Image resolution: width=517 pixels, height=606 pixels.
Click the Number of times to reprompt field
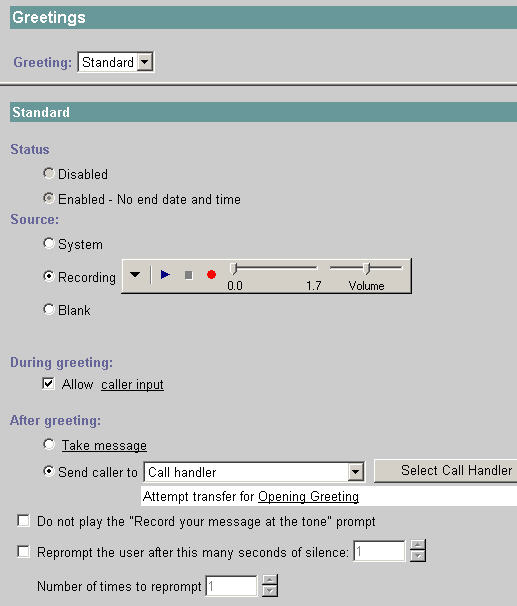[x=231, y=586]
